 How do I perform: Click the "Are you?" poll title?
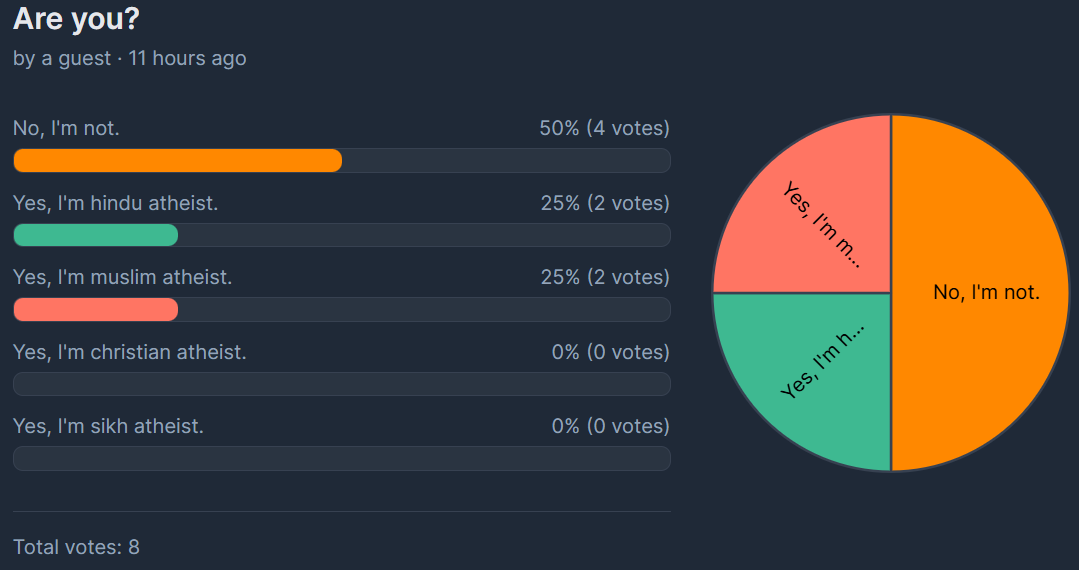76,19
